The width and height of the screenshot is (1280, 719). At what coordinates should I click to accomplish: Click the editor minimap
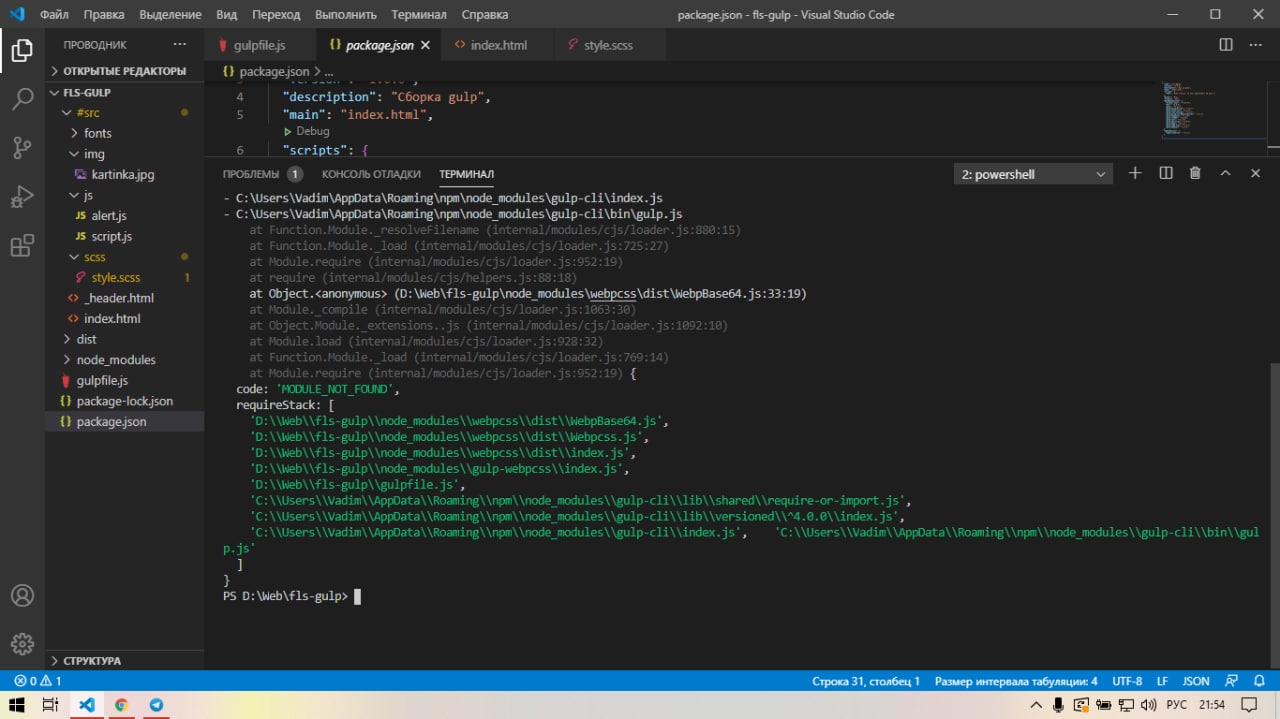click(1215, 110)
